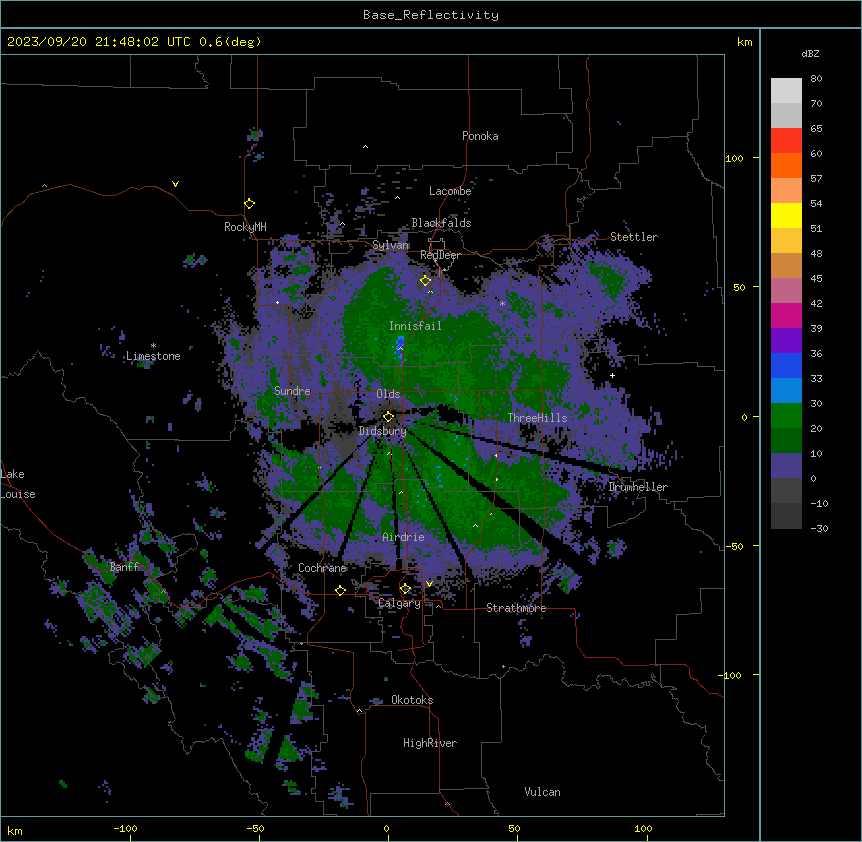The width and height of the screenshot is (862, 842).
Task: Select the light blue 30-33 dBZ swatch
Action: click(x=786, y=391)
